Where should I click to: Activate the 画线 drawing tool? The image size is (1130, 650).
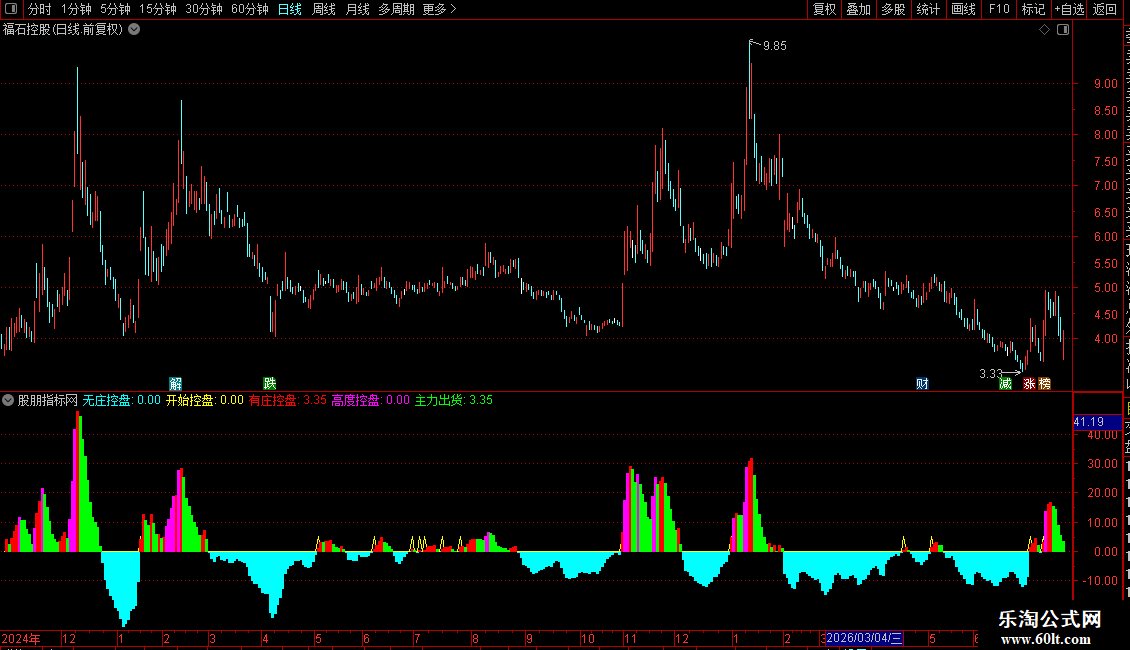click(964, 9)
